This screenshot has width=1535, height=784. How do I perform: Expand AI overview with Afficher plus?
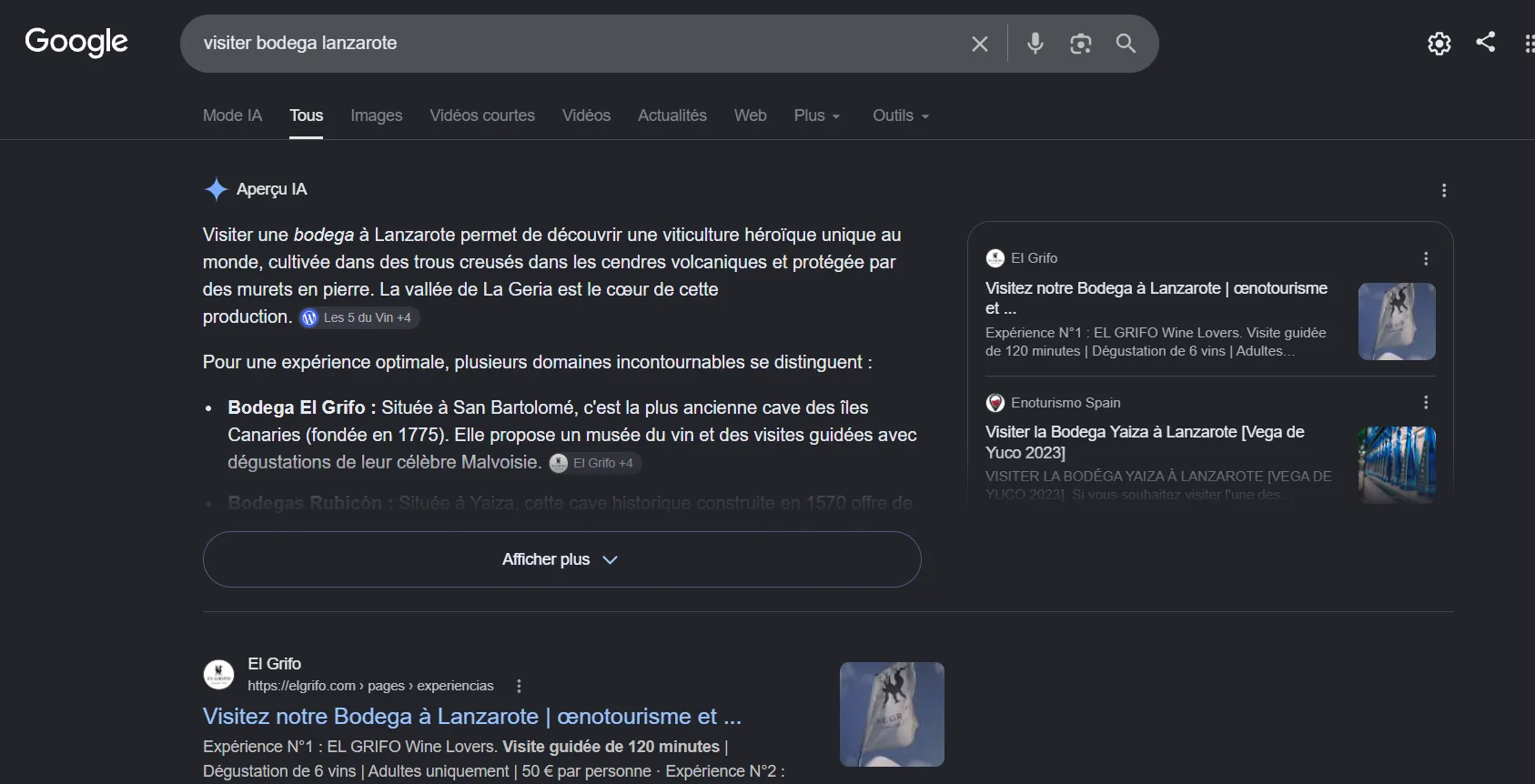561,559
